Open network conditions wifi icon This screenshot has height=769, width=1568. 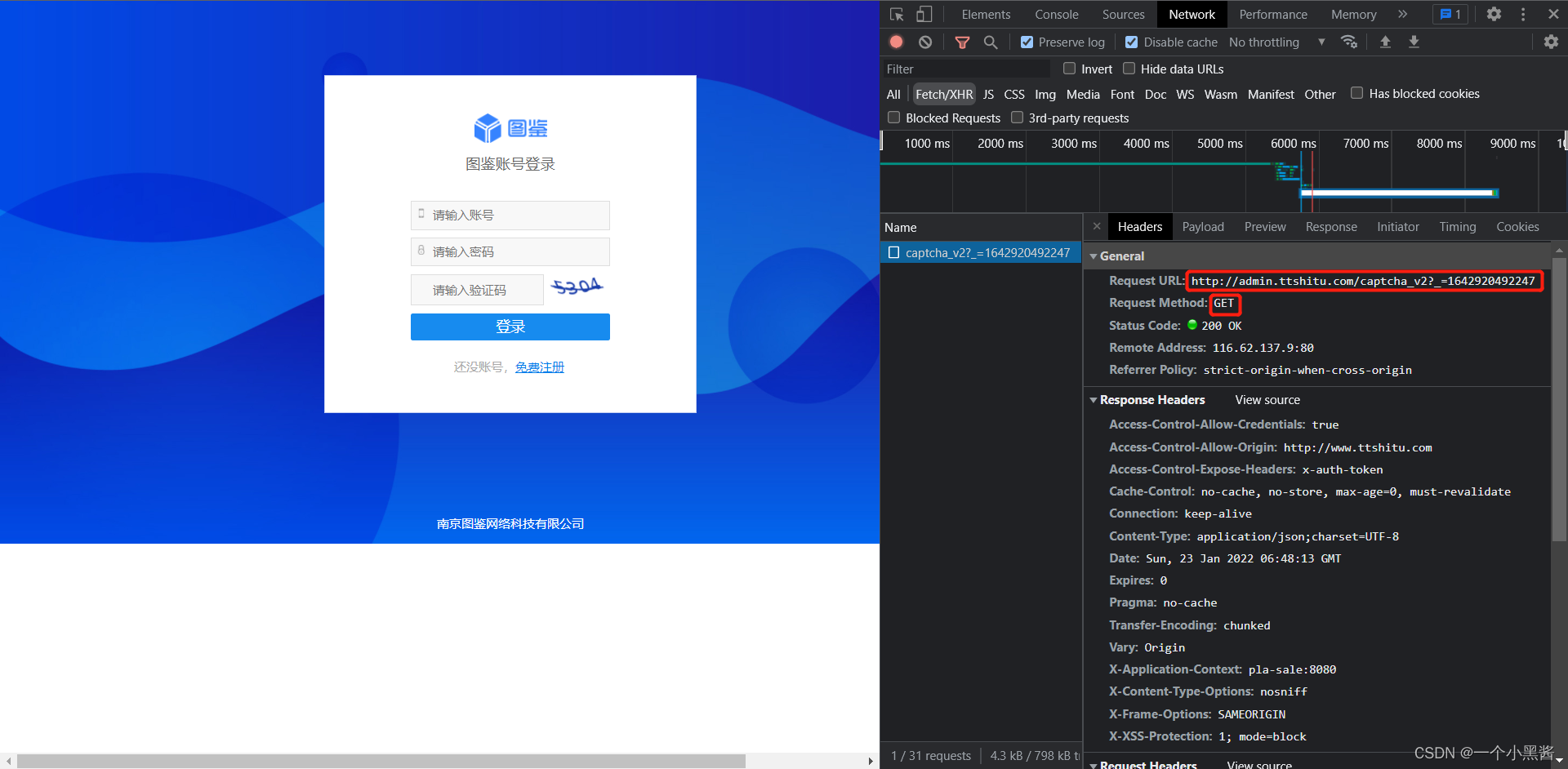1349,42
